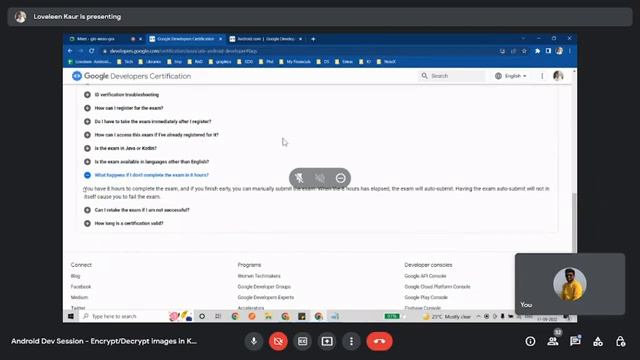
Task: Open the Activities panel
Action: coord(598,341)
